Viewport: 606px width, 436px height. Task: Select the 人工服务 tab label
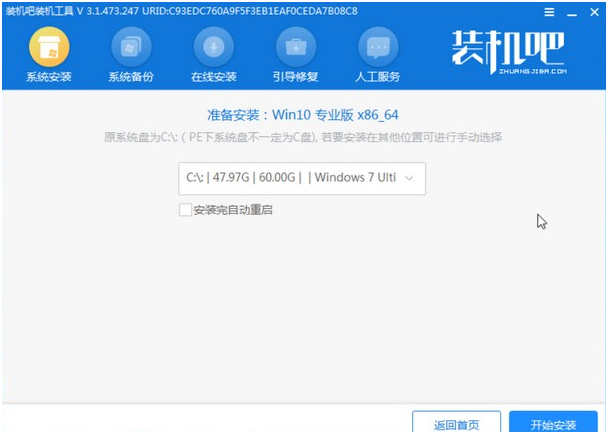[377, 77]
